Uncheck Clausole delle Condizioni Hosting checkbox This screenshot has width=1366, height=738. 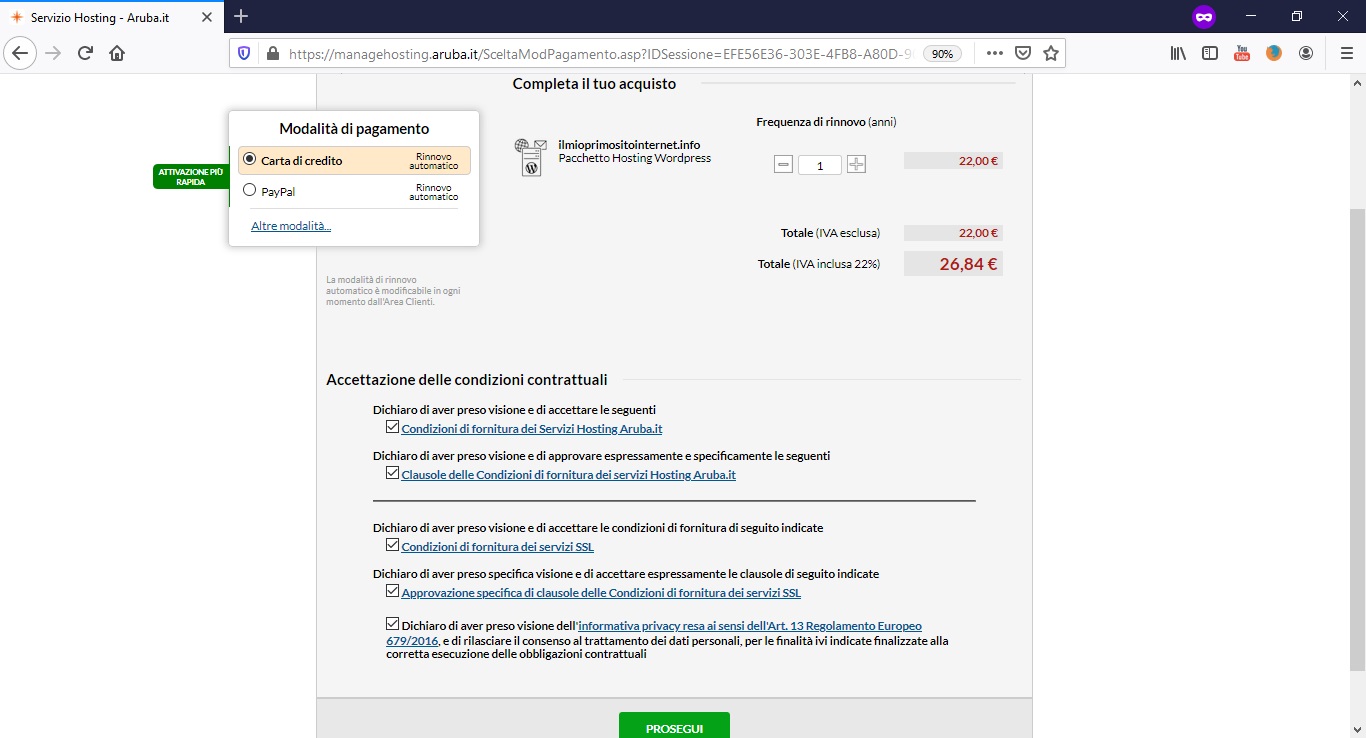(x=392, y=473)
